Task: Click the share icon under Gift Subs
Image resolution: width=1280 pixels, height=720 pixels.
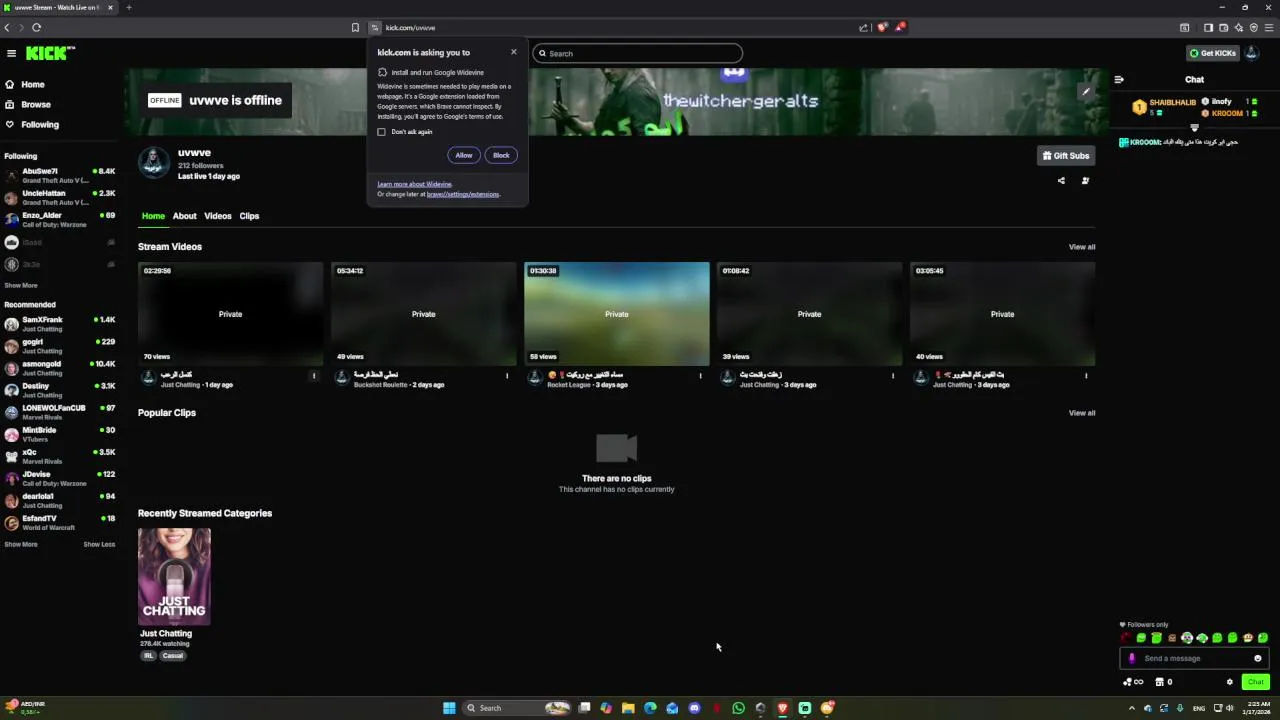Action: 1061,181
